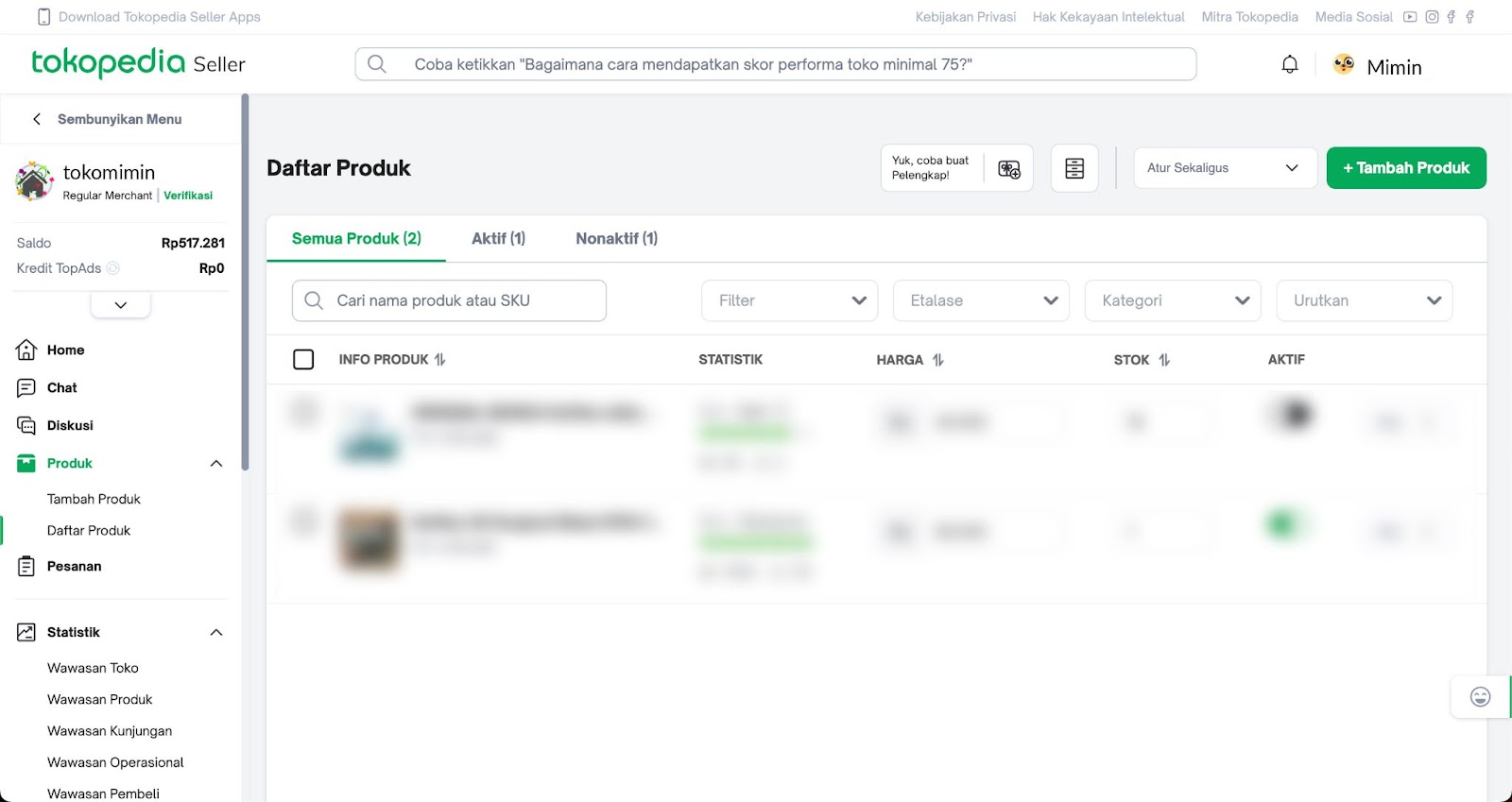Tick the second product row checkbox
Screen dimensions: 1512x802
[304, 520]
